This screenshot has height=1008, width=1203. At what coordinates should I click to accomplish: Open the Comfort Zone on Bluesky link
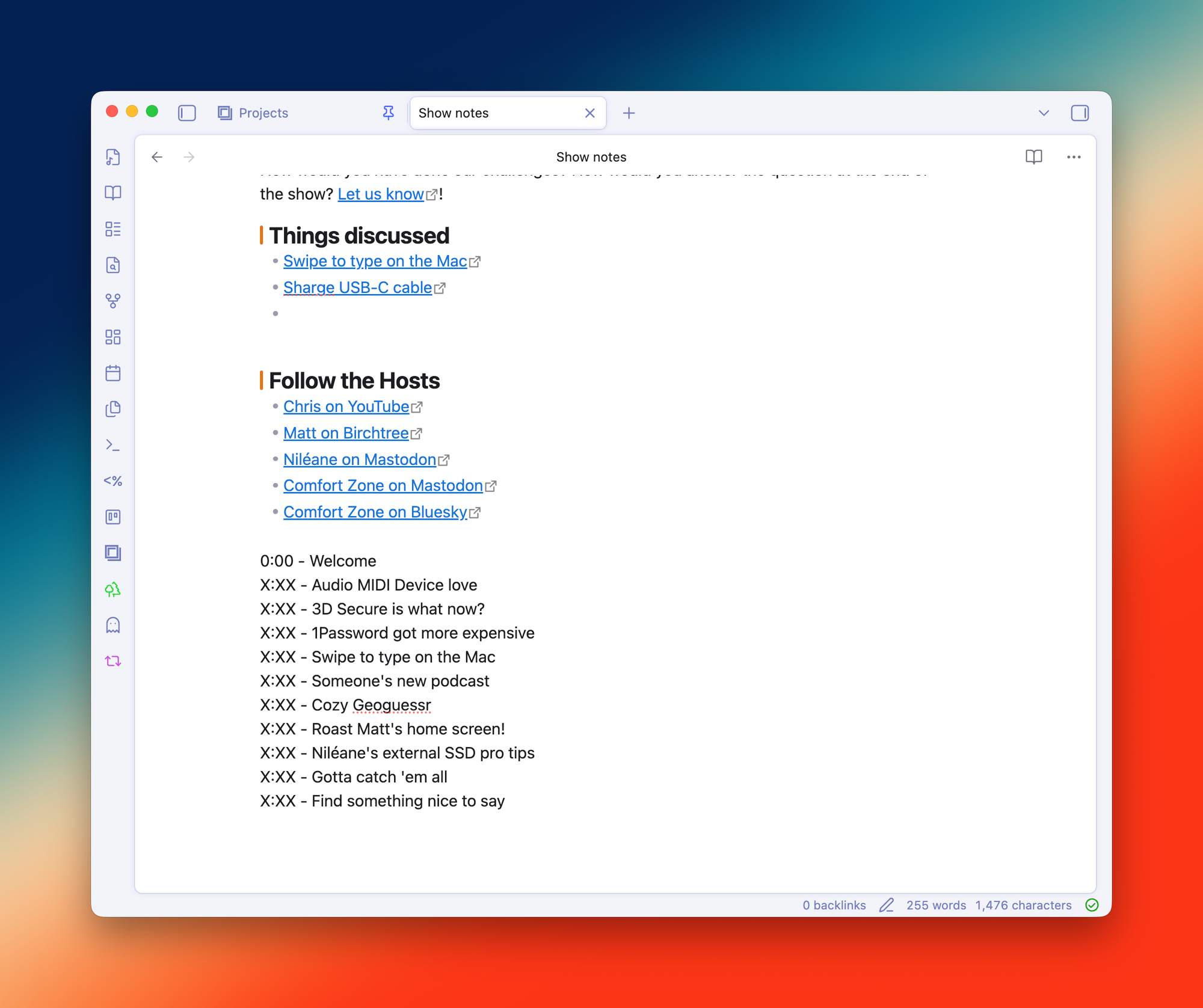tap(375, 512)
